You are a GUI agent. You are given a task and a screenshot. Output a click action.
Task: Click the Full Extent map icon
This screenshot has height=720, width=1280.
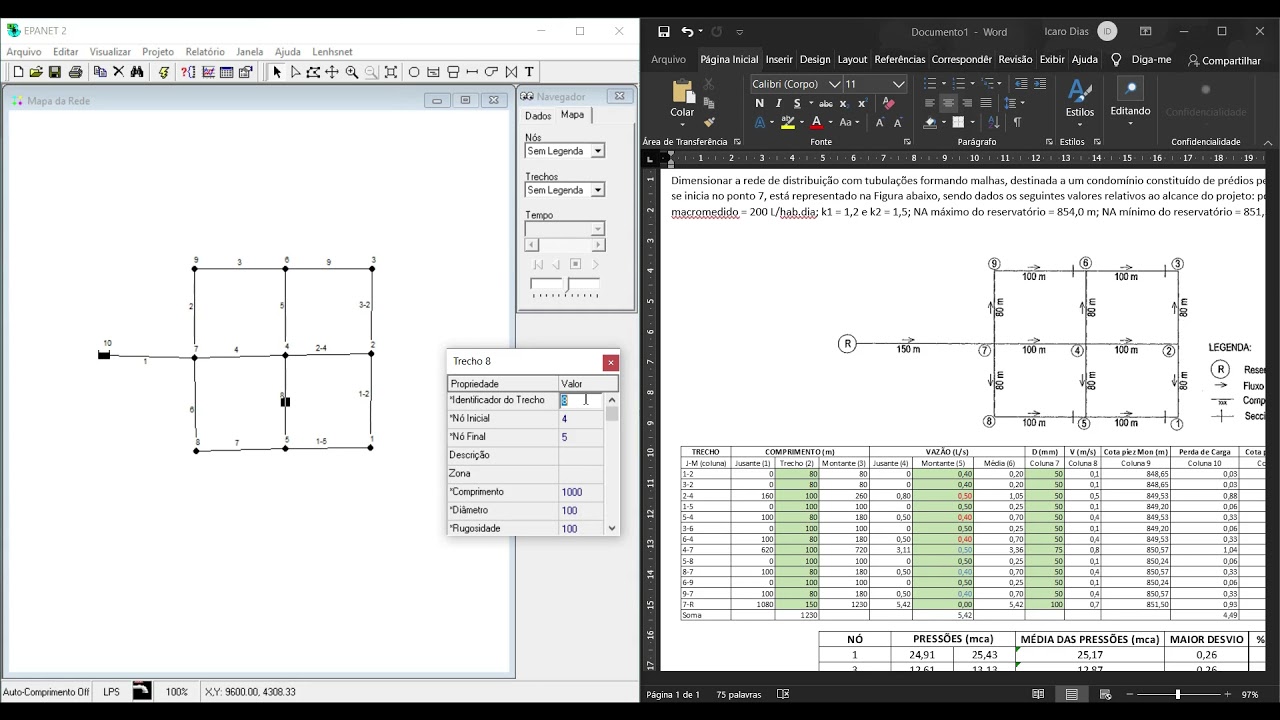391,72
